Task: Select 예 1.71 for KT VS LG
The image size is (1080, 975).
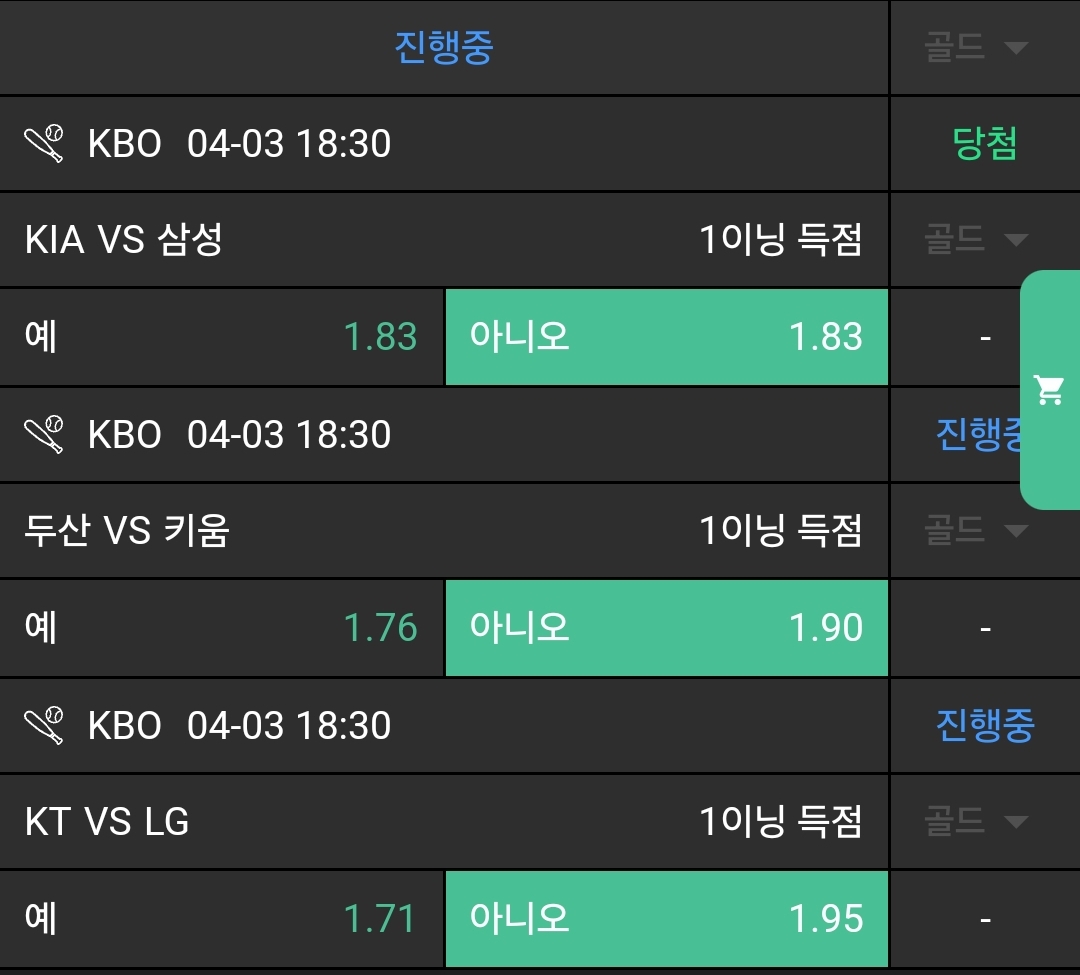Action: [x=221, y=919]
